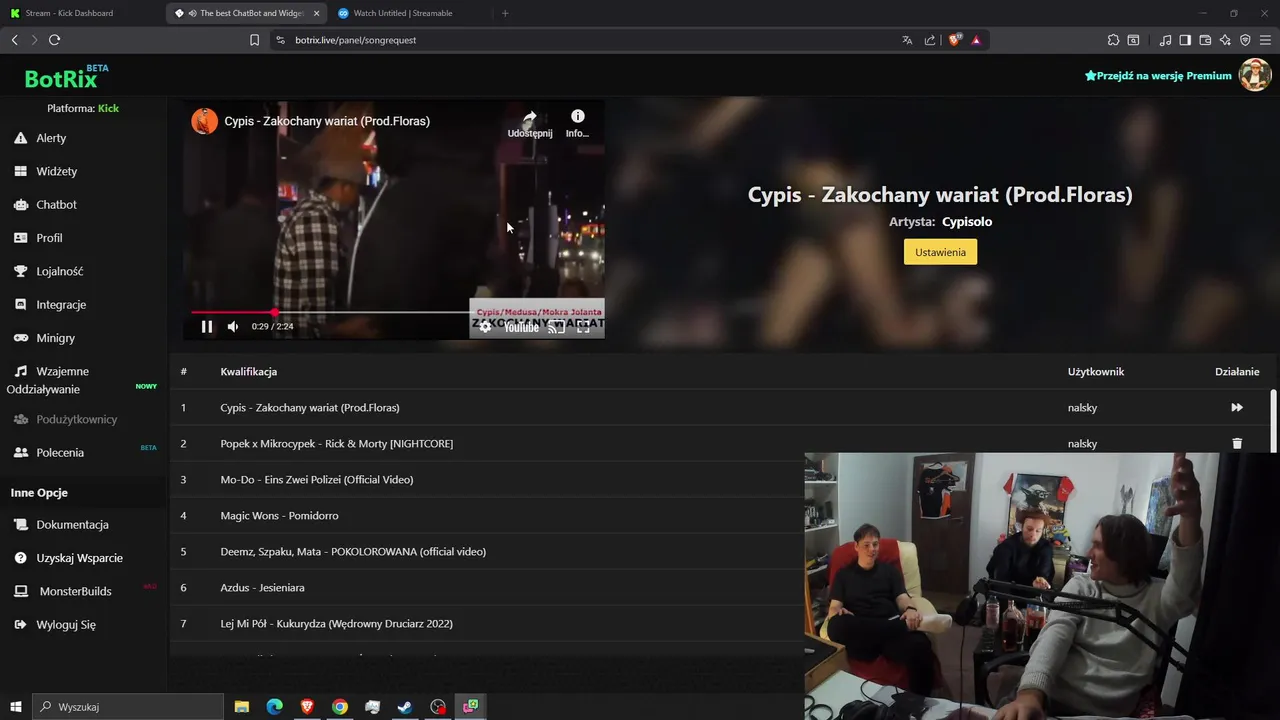Click the Kwalifikacja column header
This screenshot has height=720, width=1280.
249,371
